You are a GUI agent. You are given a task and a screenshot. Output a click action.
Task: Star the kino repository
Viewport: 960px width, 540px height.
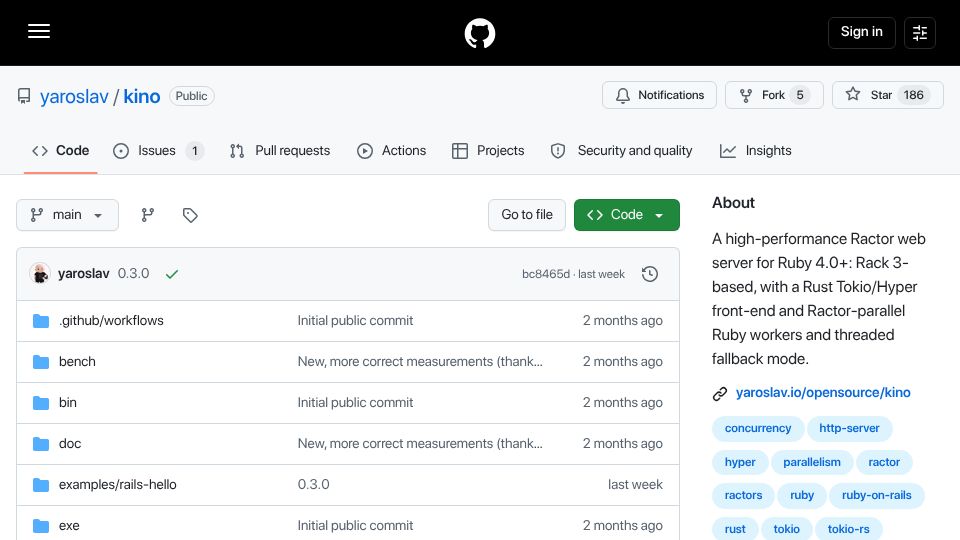click(x=887, y=95)
